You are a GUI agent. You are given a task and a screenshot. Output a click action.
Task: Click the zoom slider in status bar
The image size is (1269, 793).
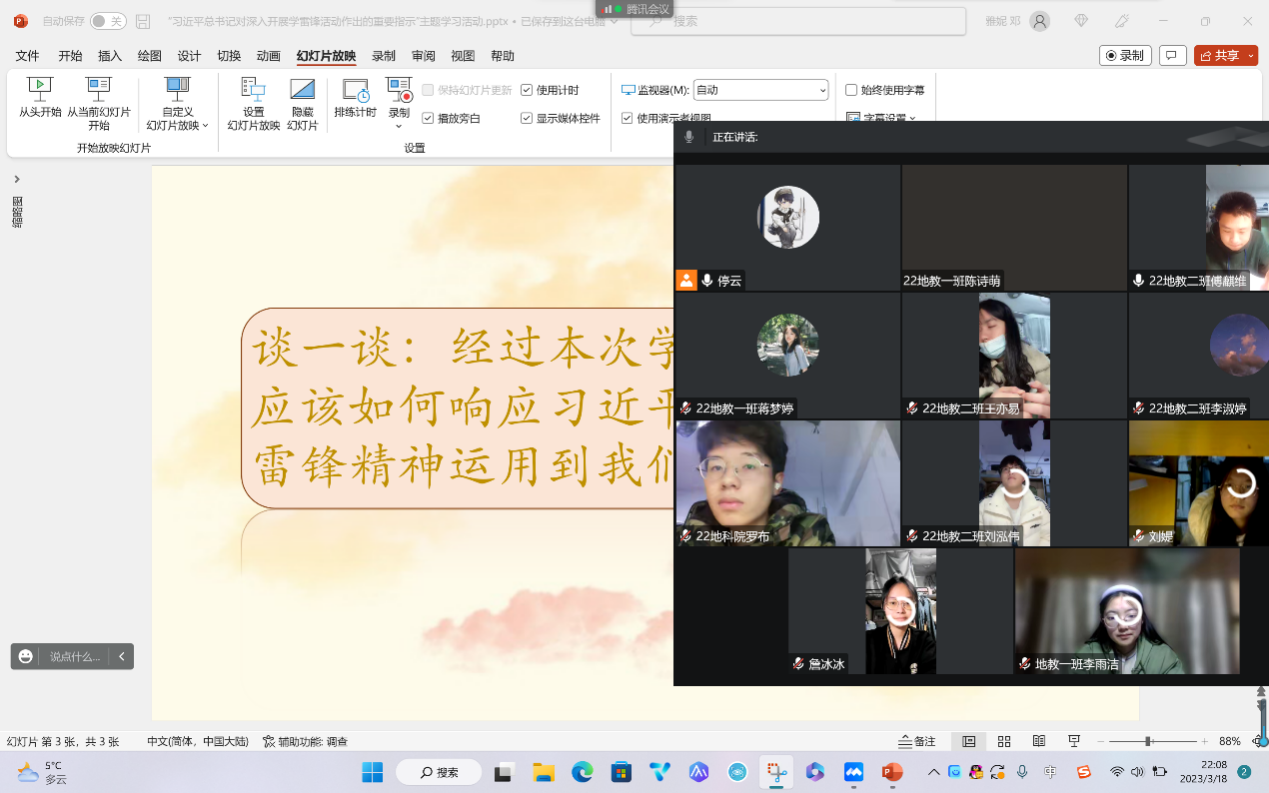coord(1148,742)
